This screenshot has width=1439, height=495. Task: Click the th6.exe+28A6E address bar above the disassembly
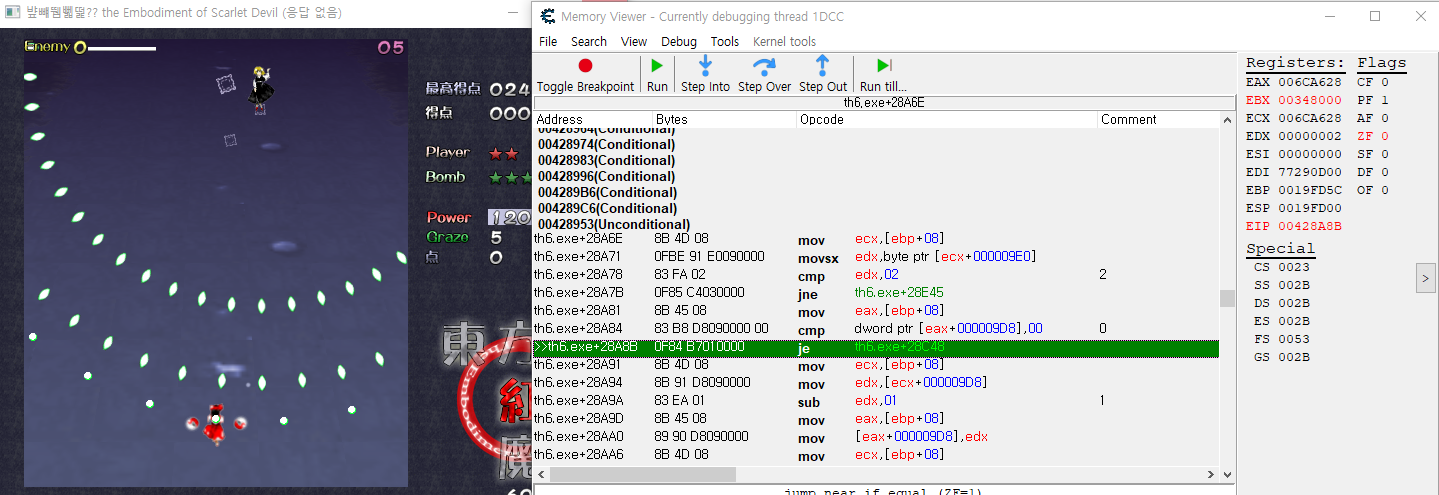(x=884, y=102)
